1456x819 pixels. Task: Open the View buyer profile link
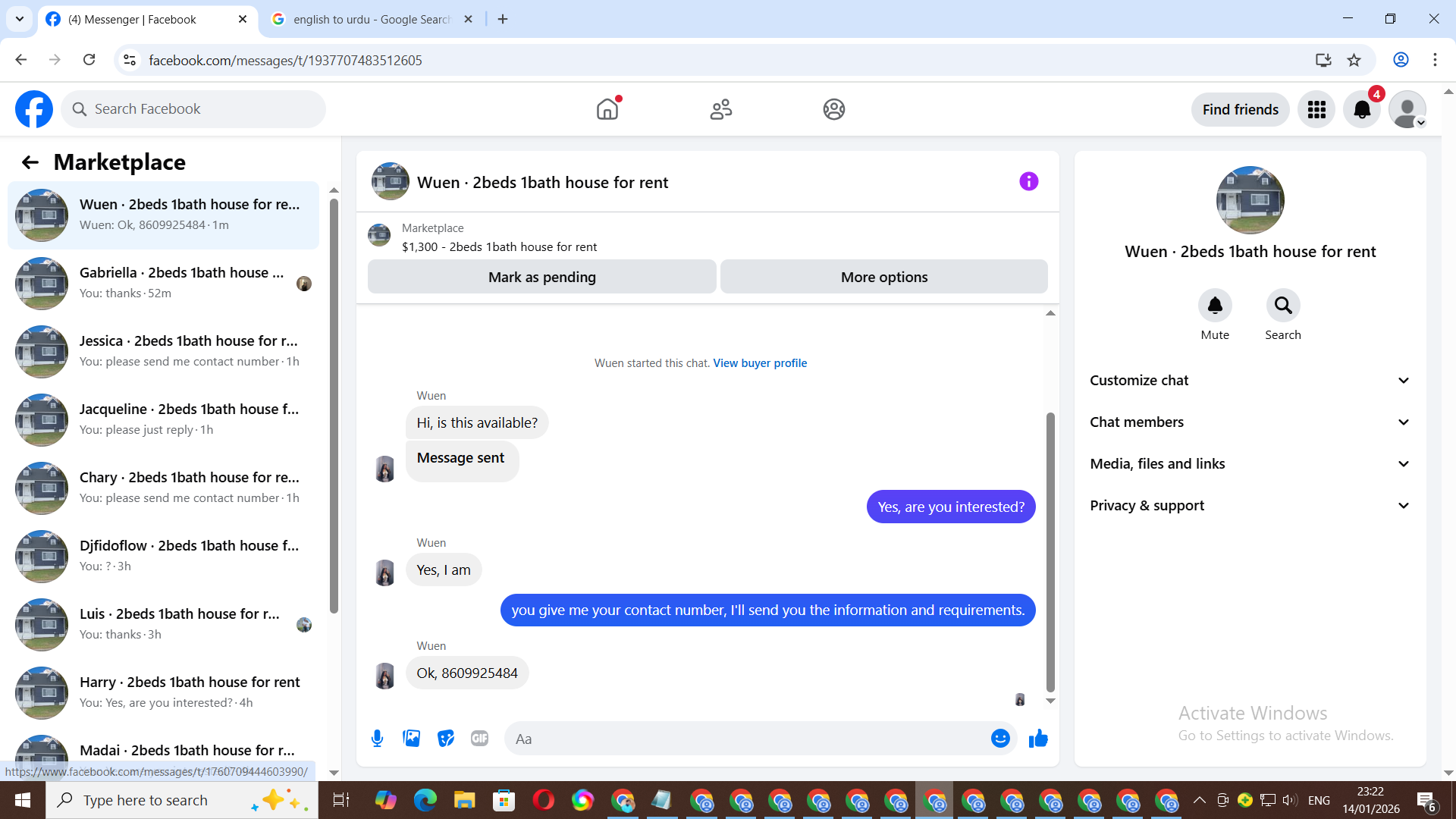click(760, 363)
